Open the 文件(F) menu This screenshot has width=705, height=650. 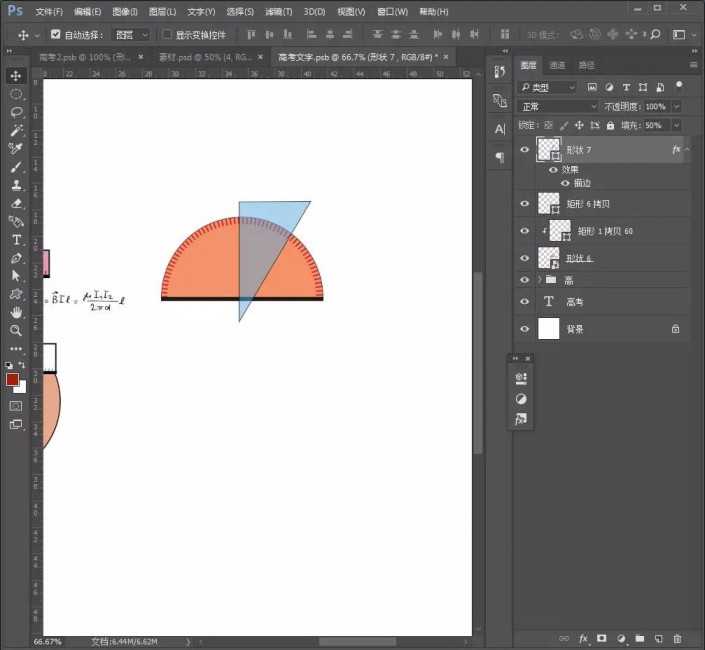[49, 12]
